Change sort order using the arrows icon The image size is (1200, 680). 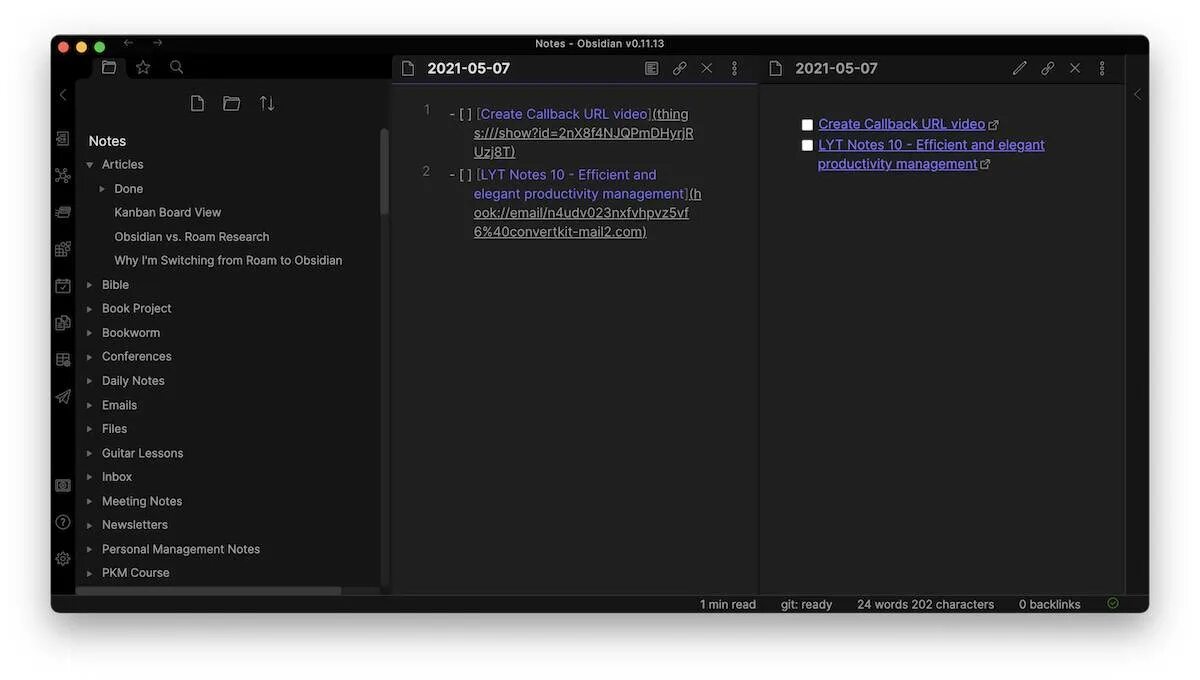265,102
